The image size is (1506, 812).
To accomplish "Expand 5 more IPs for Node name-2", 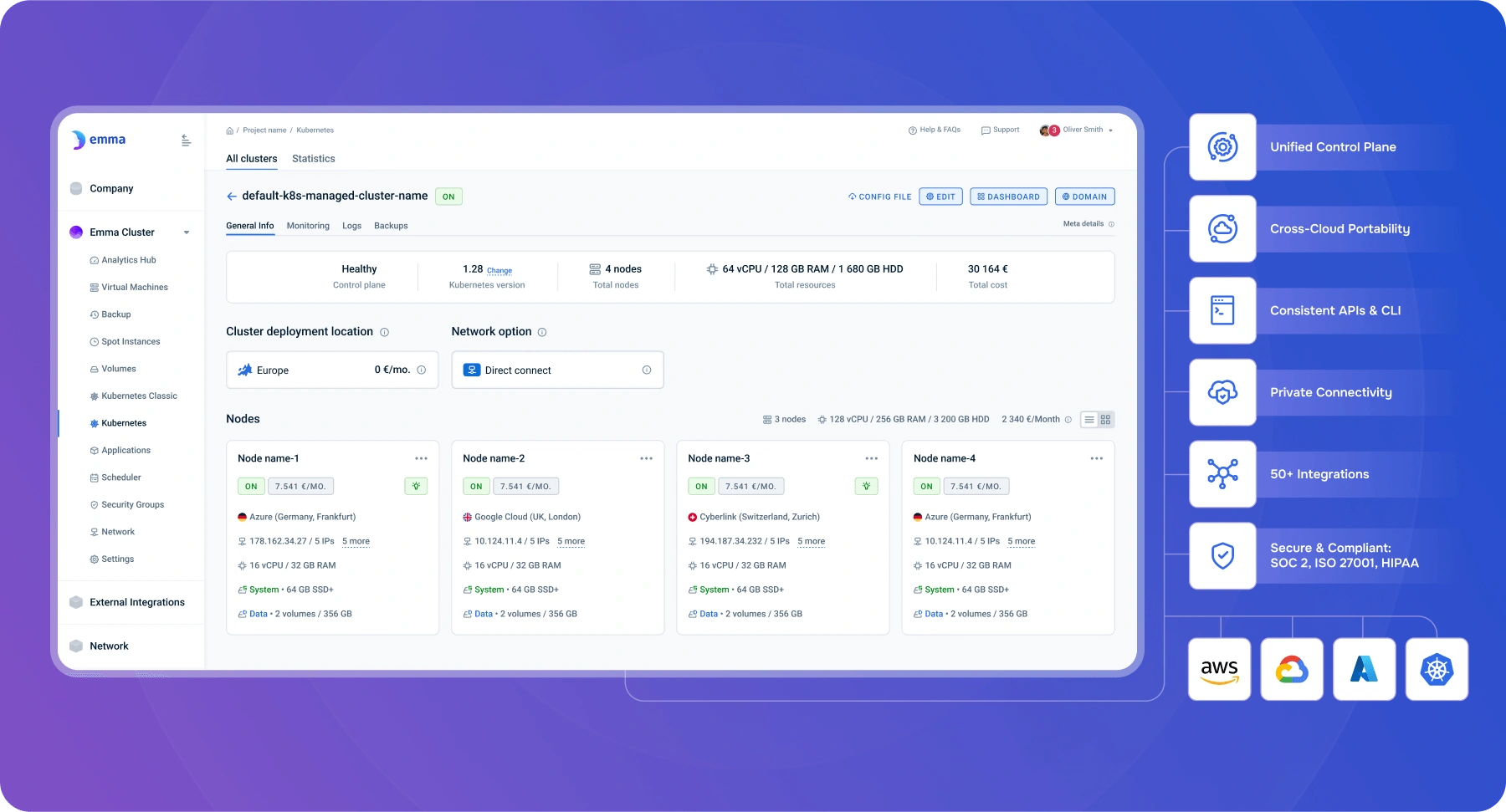I will click(571, 541).
